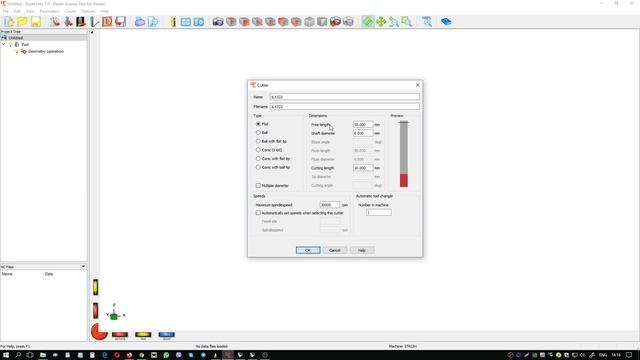Image resolution: width=640 pixels, height=360 pixels.
Task: Collapse the Part node in Project Tree
Action: (x=4, y=44)
